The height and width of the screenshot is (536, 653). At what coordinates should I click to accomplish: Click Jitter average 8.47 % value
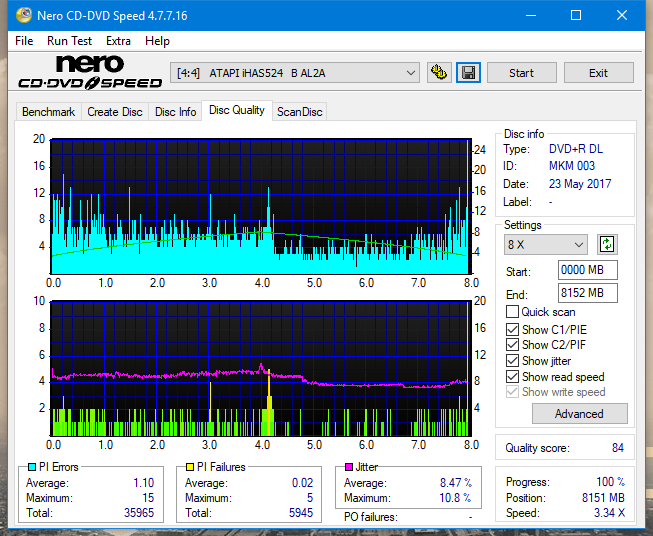tap(456, 483)
